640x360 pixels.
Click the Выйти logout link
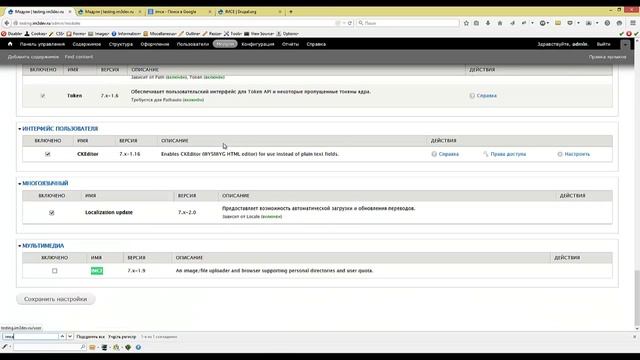point(603,44)
